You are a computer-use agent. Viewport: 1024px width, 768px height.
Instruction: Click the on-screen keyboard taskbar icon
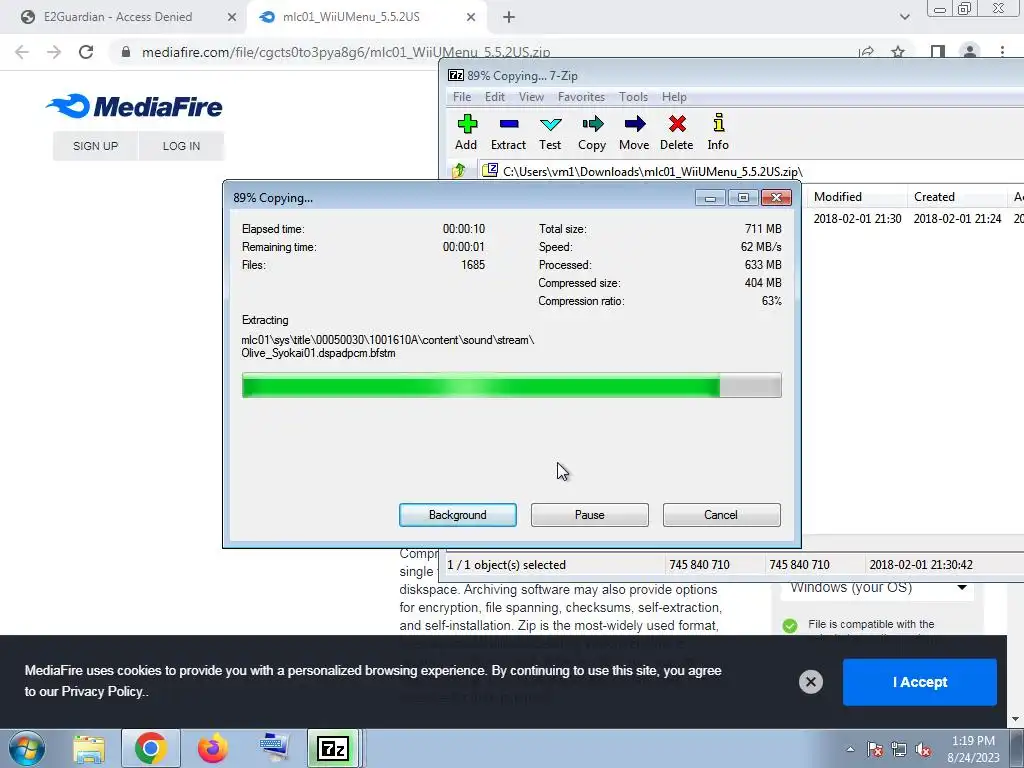(x=274, y=748)
